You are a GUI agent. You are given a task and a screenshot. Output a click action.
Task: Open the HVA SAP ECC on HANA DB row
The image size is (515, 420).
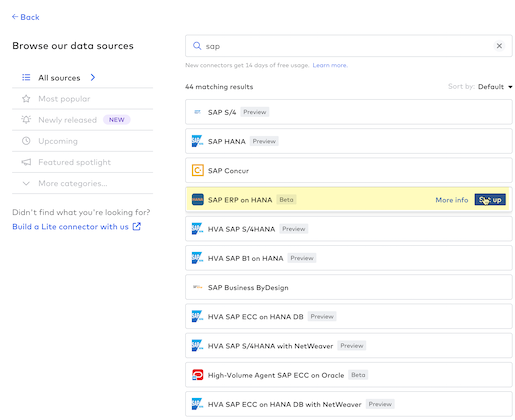[x=349, y=316]
